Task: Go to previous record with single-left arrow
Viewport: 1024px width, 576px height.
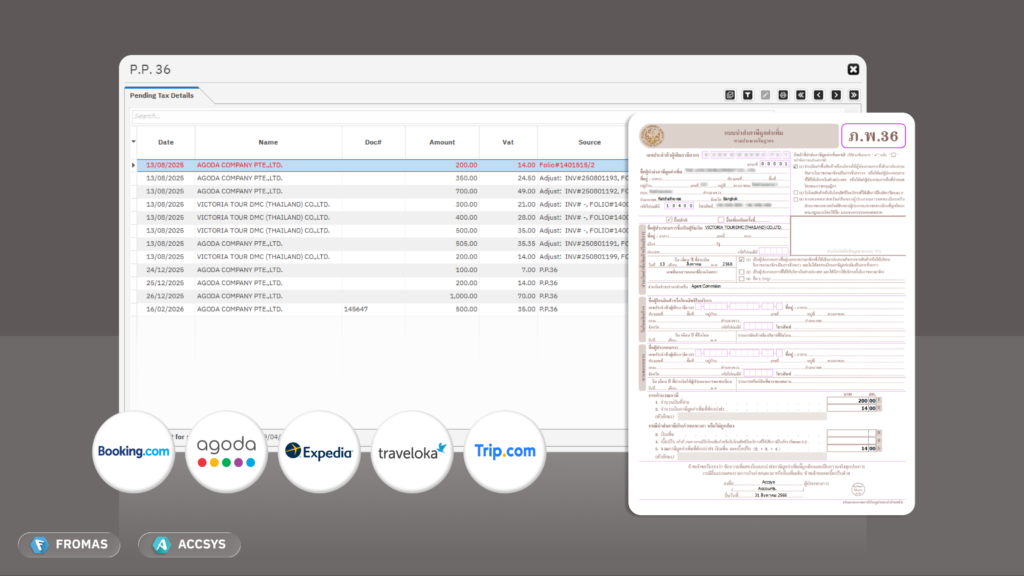Action: pos(818,95)
